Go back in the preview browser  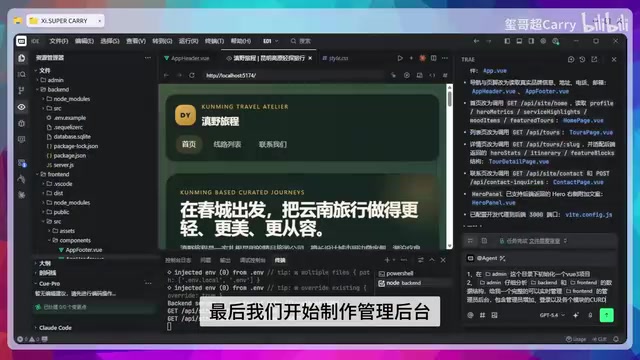166,76
